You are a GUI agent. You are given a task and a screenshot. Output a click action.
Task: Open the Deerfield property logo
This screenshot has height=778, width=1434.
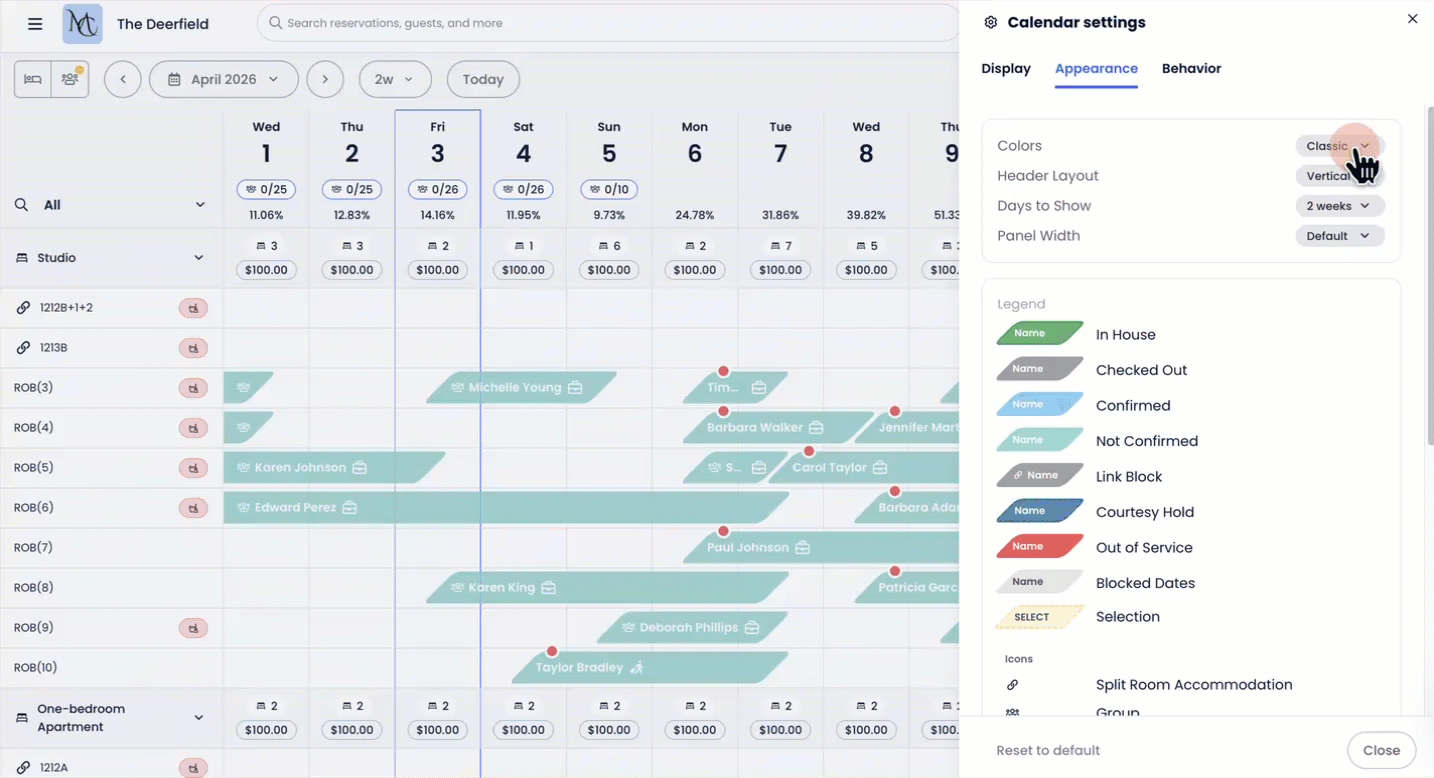tap(82, 24)
